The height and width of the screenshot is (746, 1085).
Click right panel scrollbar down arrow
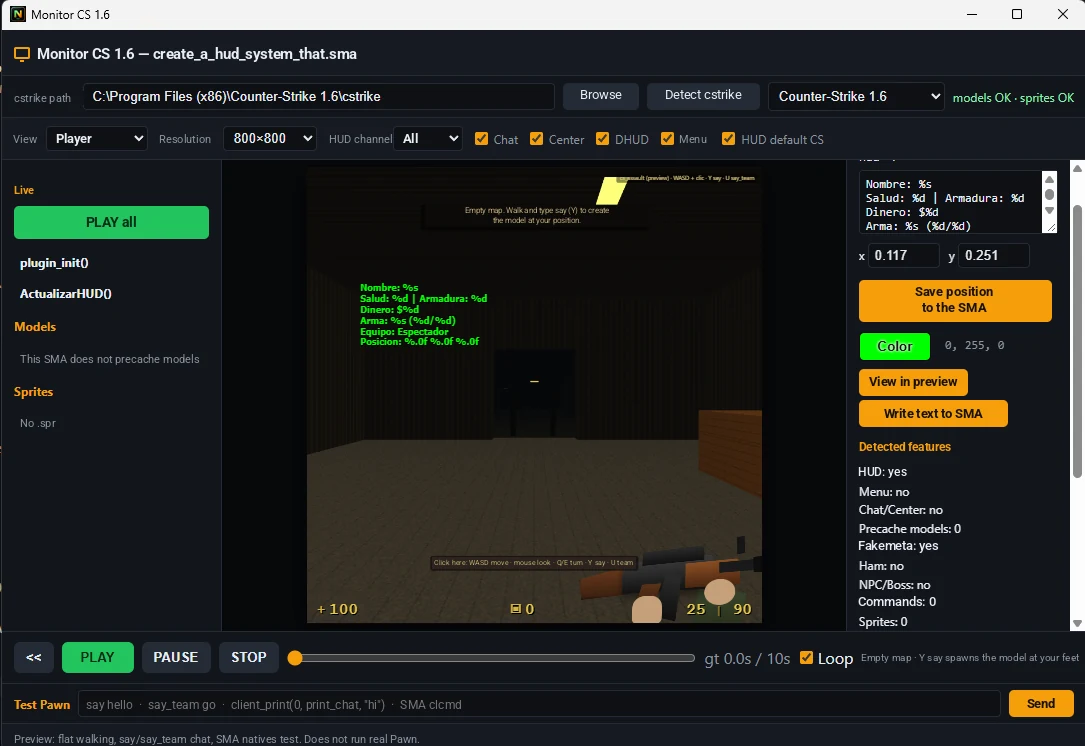pos(1077,624)
